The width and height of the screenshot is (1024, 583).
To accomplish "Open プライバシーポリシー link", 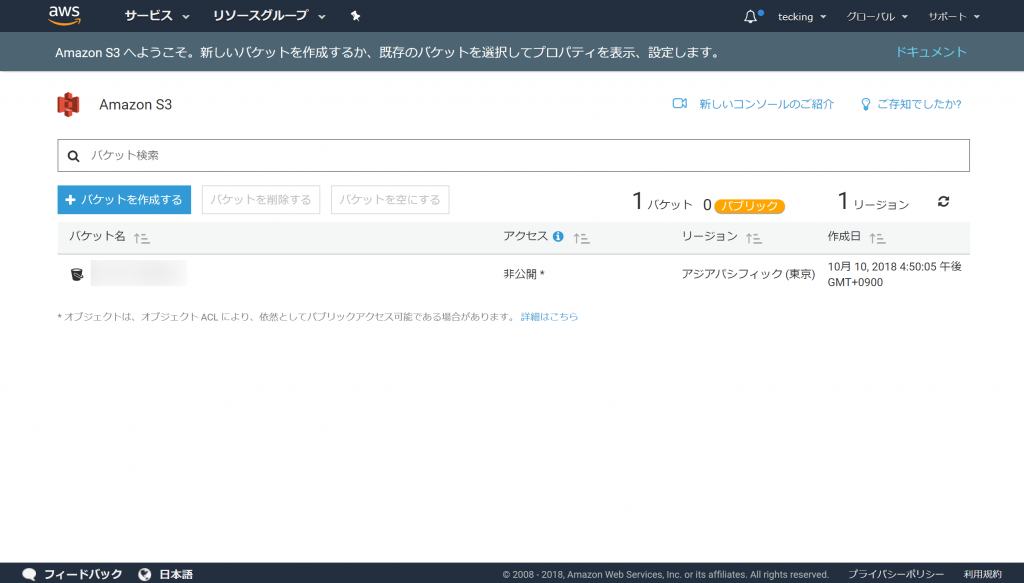I will click(896, 575).
